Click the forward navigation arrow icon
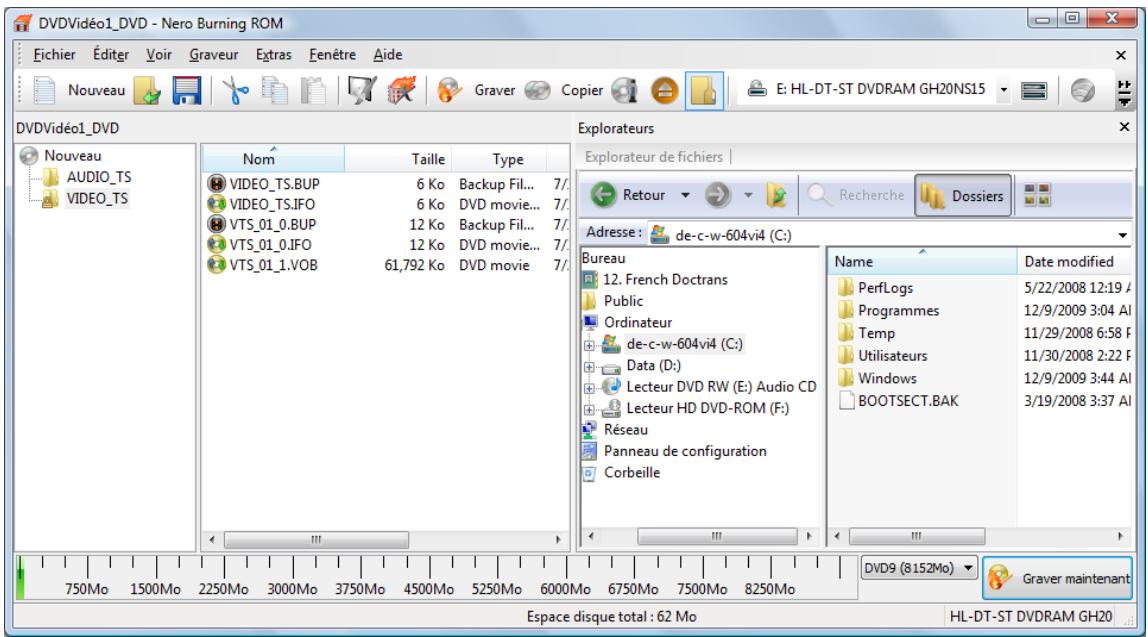 (718, 195)
